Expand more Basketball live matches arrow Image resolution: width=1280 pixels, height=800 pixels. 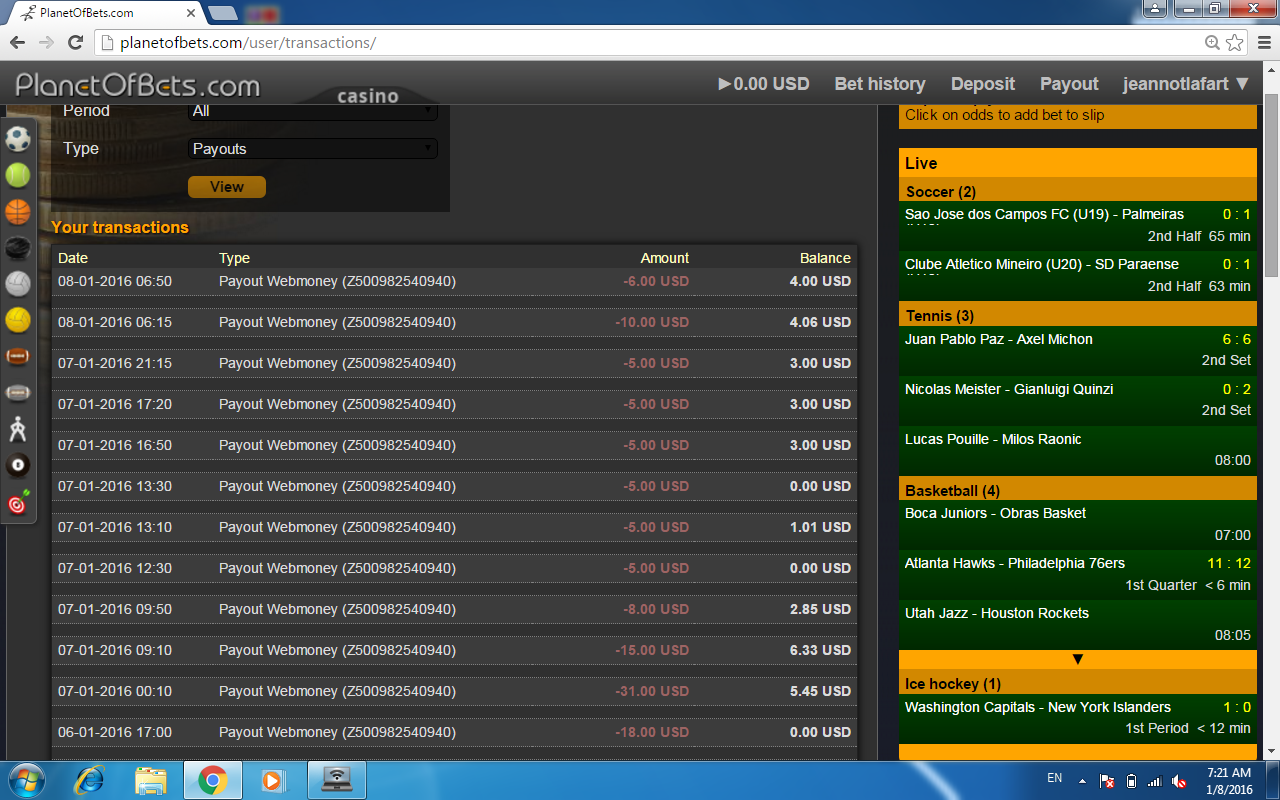1077,659
